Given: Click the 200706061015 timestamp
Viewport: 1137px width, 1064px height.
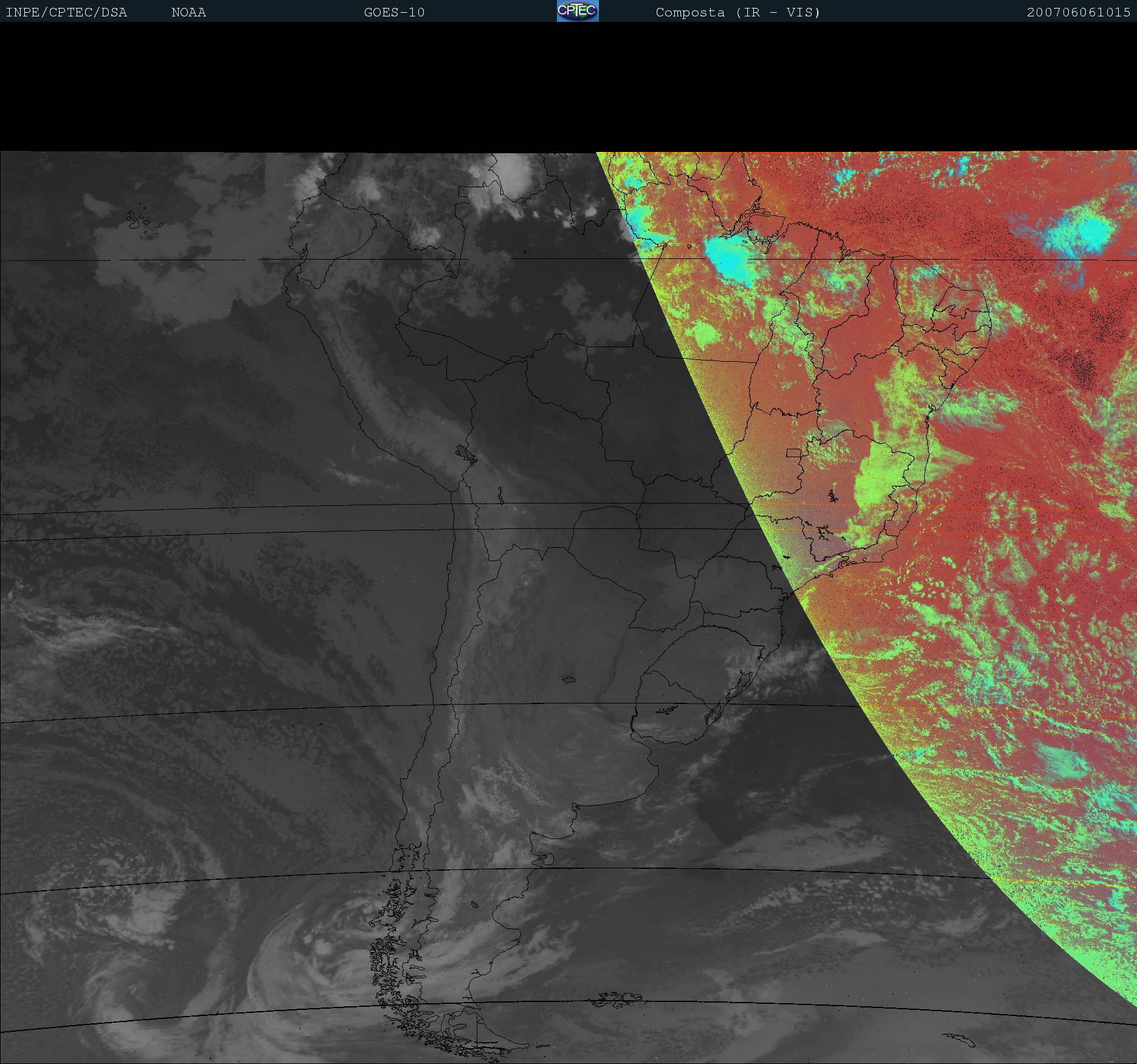Looking at the screenshot, I should [x=1078, y=12].
